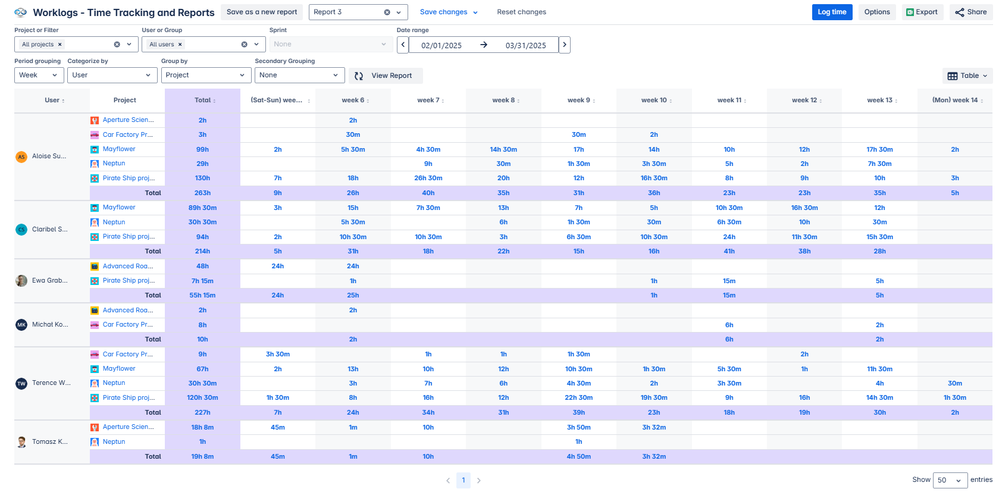Open the Period grouping Week dropdown
Image resolution: width=999 pixels, height=492 pixels.
click(x=39, y=75)
